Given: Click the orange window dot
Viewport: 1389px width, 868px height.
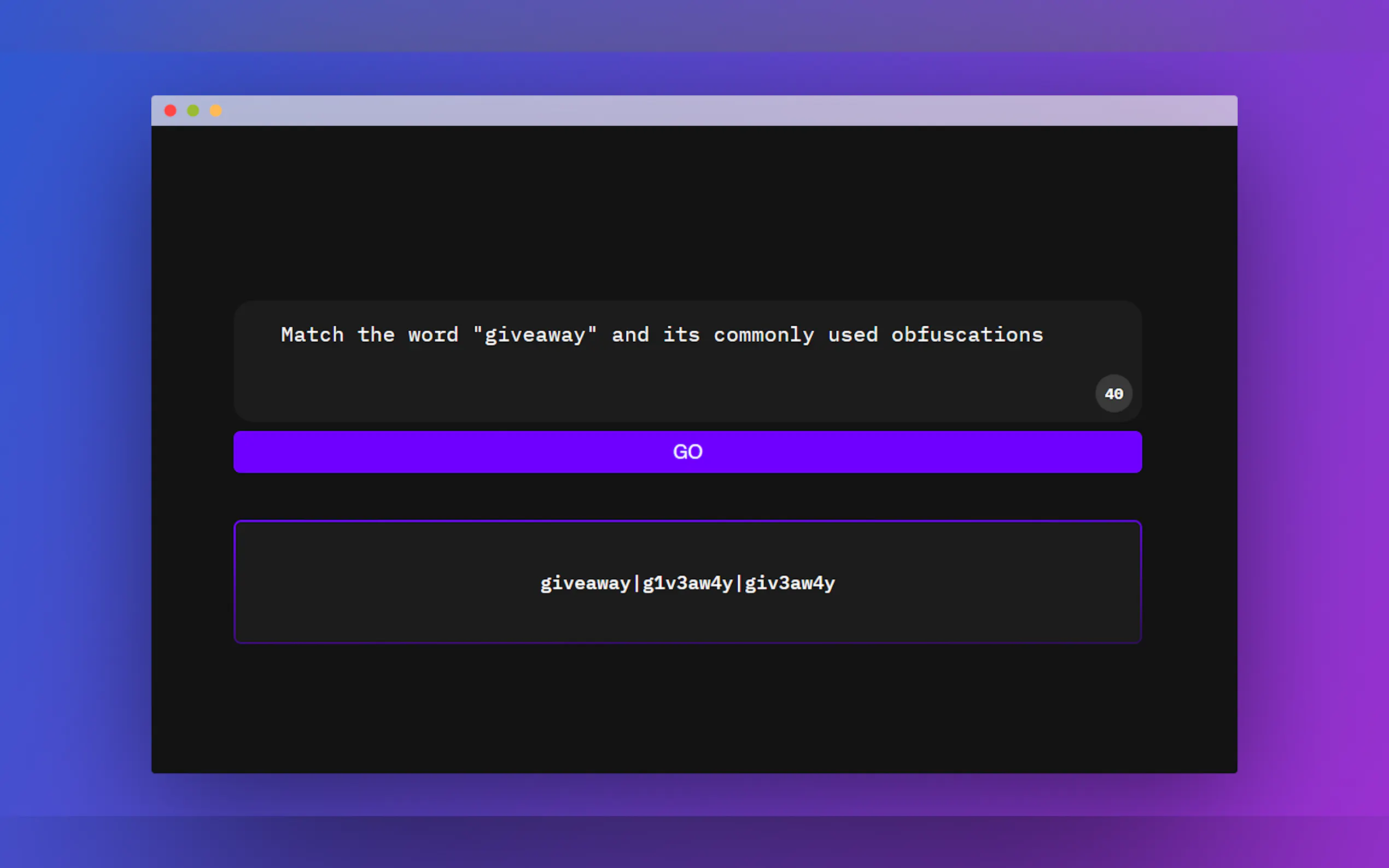Looking at the screenshot, I should (216, 110).
